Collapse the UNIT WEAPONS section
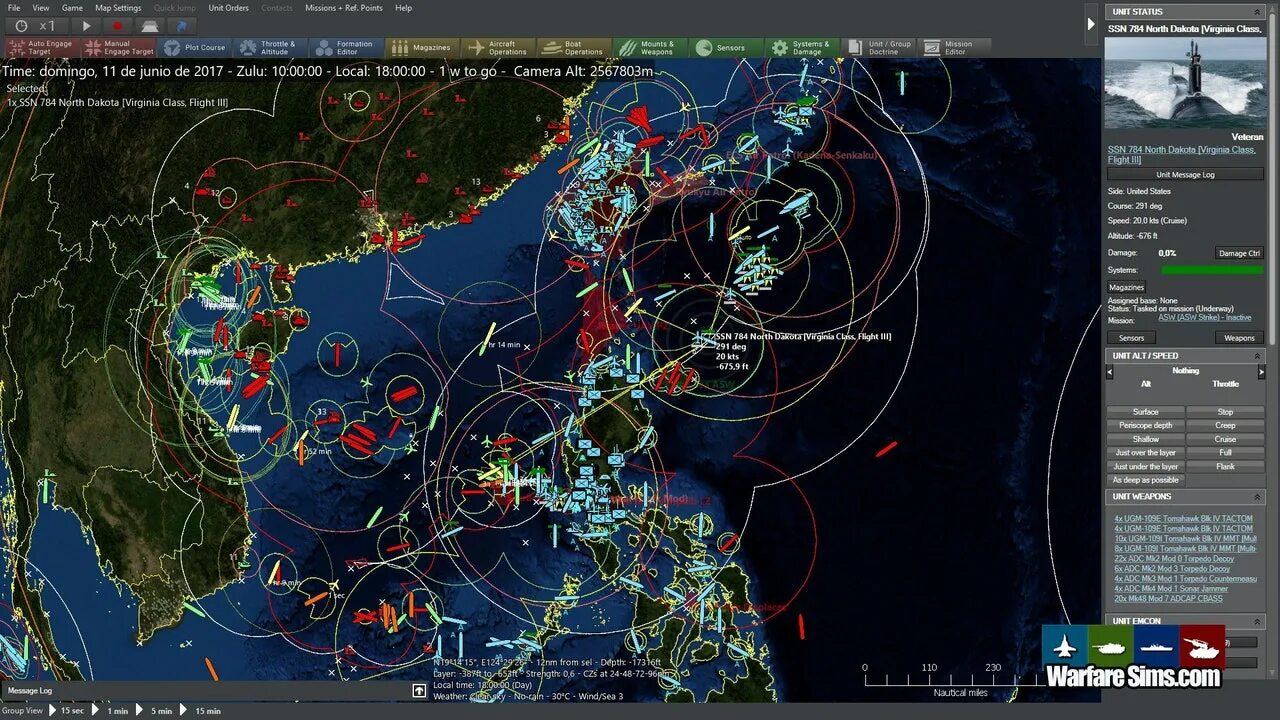The width and height of the screenshot is (1280, 720). [1257, 497]
